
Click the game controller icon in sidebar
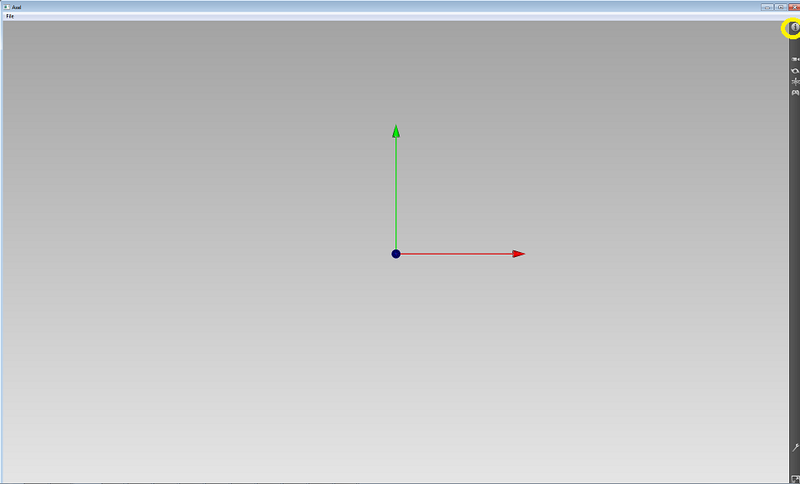pos(795,93)
